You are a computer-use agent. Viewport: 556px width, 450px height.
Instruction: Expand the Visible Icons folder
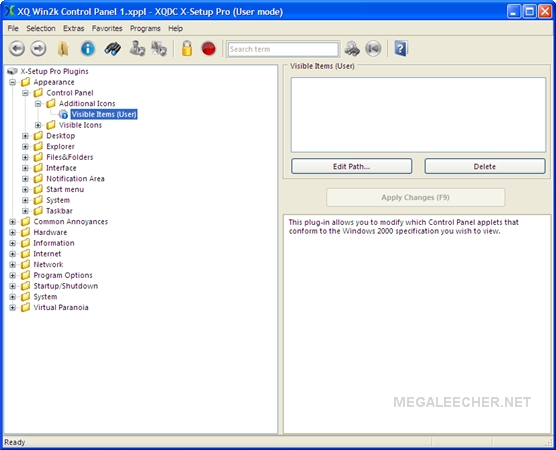tap(38, 125)
